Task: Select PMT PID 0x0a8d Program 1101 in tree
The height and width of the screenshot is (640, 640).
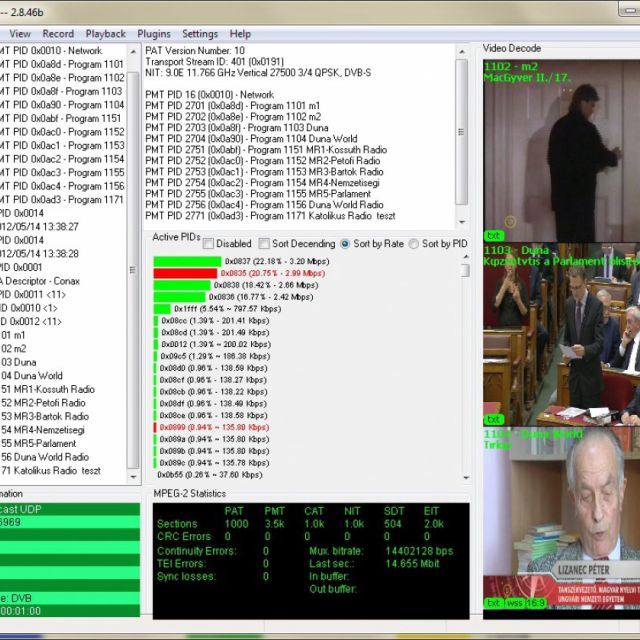Action: coord(62,64)
